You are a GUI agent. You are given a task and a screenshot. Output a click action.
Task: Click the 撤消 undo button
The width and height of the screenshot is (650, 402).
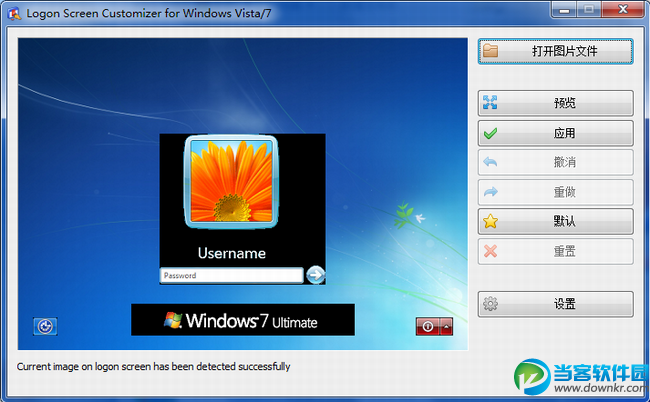[x=555, y=162]
